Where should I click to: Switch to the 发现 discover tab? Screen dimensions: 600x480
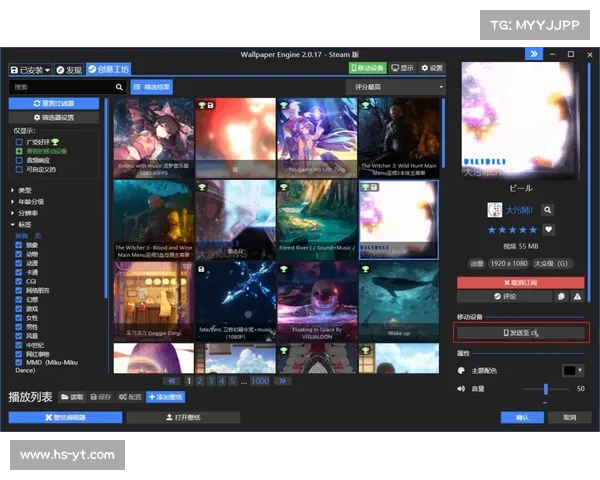69,70
